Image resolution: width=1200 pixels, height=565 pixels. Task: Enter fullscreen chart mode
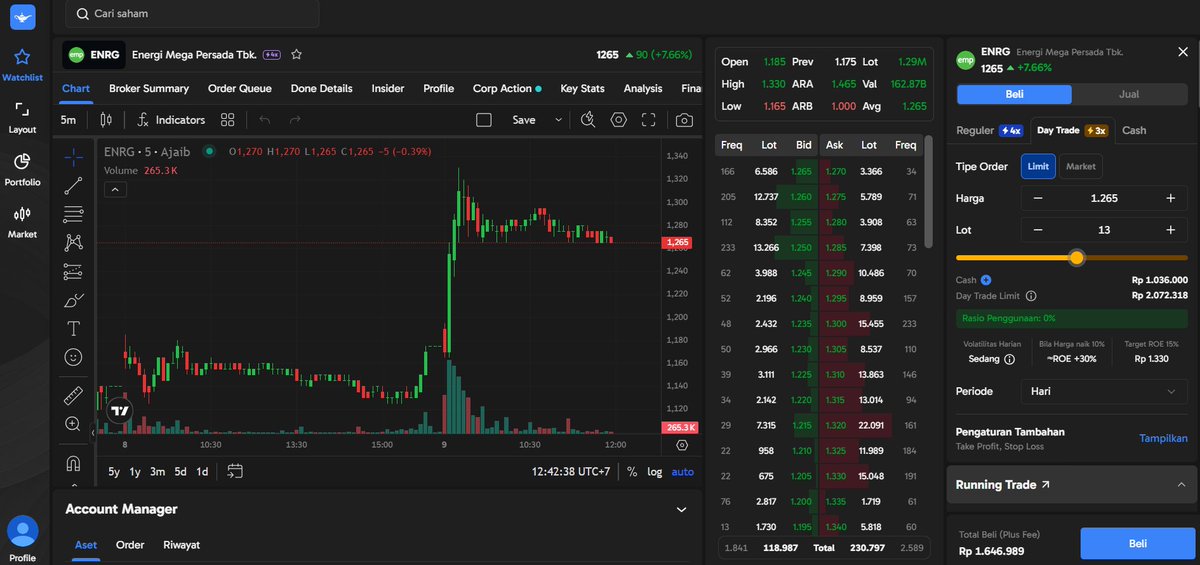coord(649,120)
